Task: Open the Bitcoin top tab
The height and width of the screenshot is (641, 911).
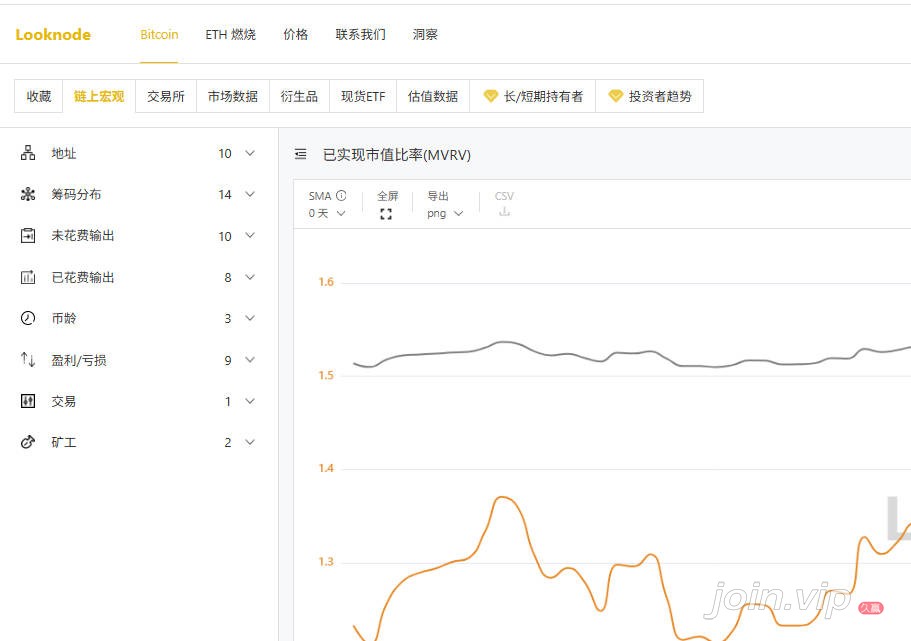Action: click(x=159, y=35)
